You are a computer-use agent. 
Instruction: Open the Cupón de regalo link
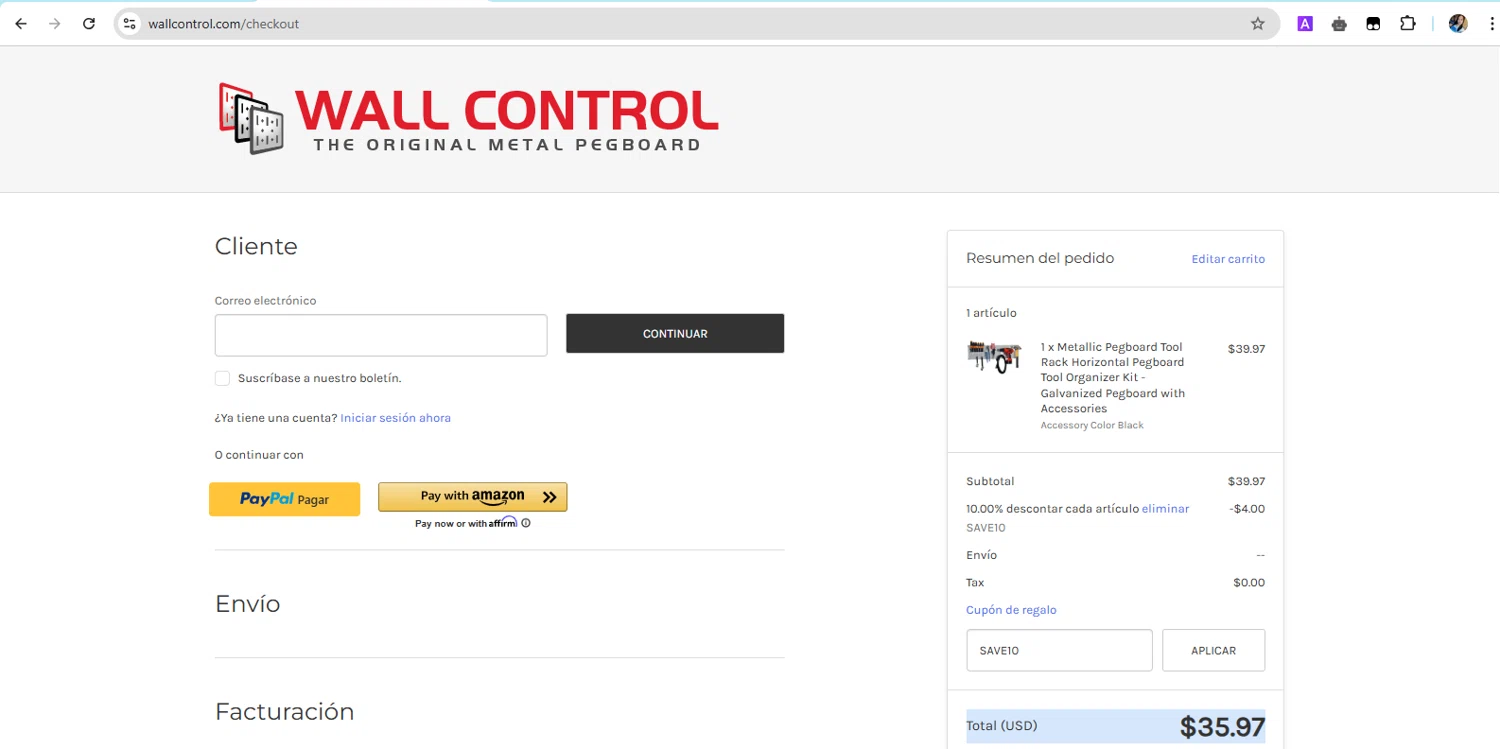tap(1011, 610)
